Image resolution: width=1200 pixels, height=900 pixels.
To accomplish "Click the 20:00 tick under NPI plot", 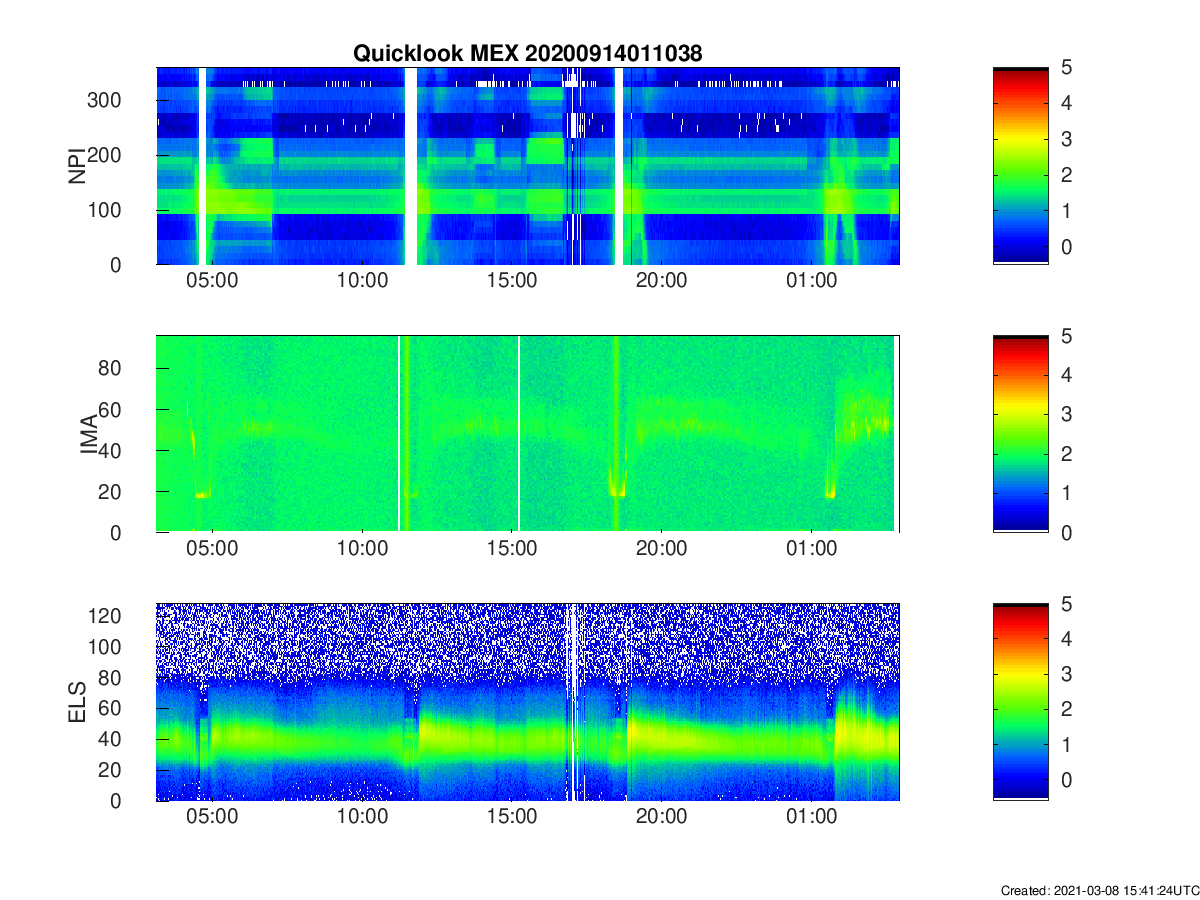I will pos(661,282).
